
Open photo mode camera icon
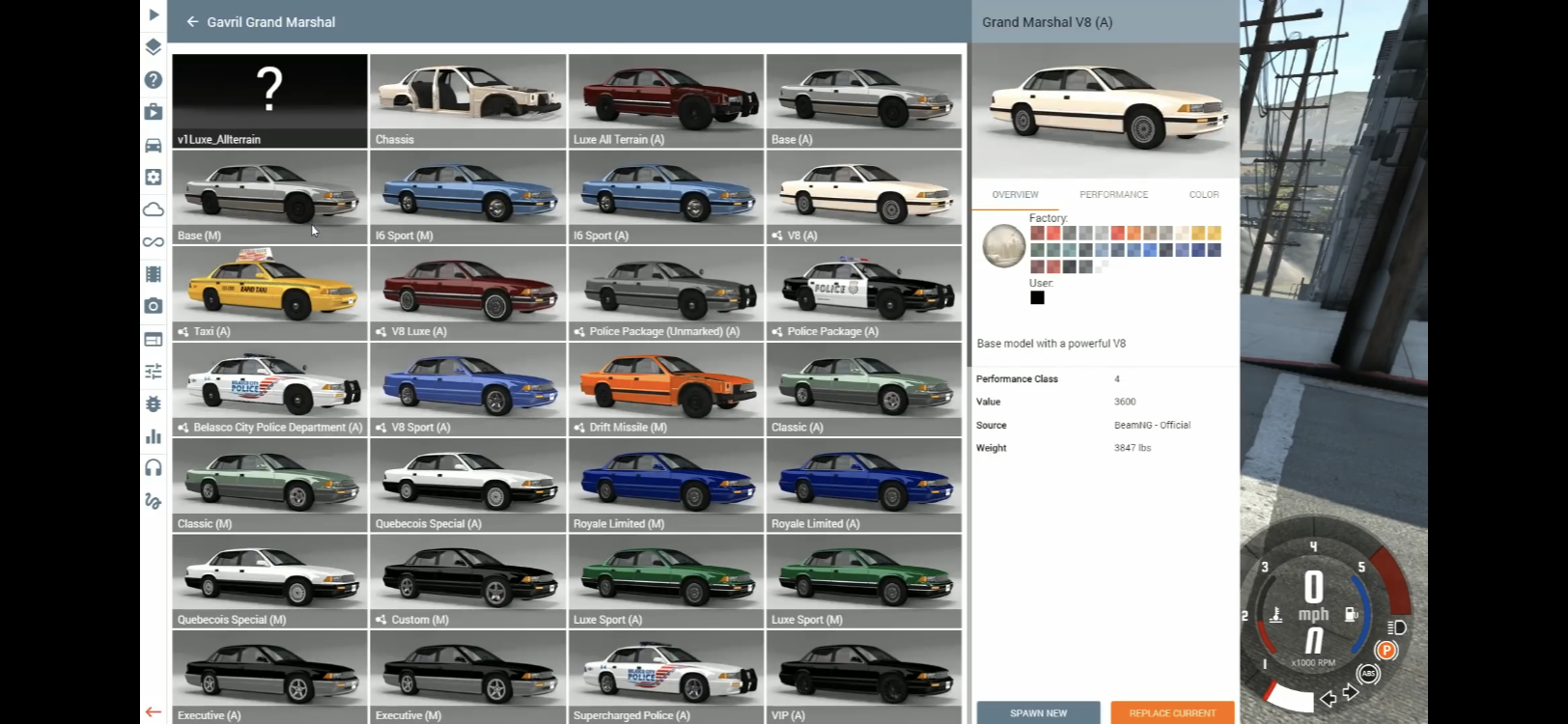coord(154,306)
